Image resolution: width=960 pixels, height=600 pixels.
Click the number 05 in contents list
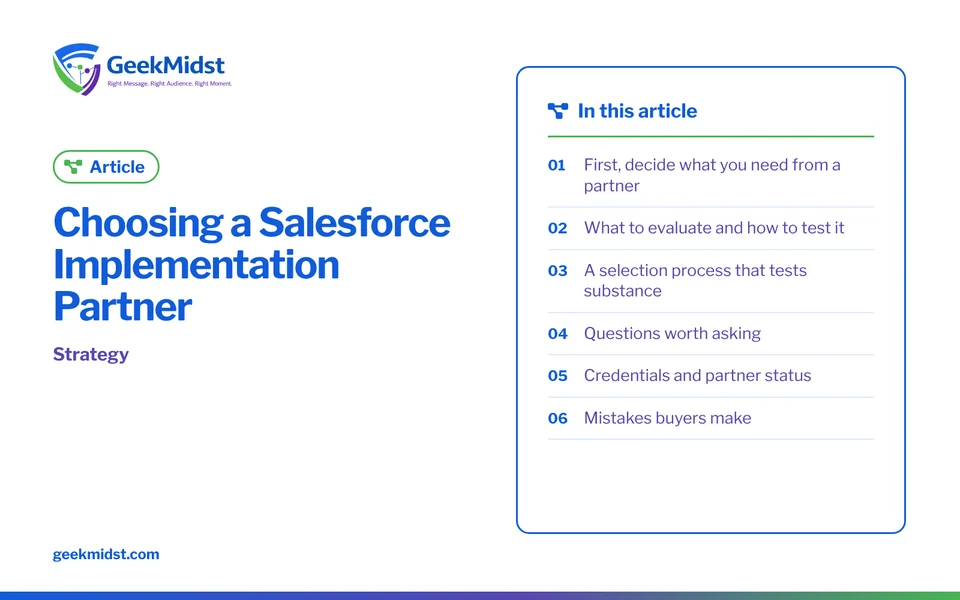[557, 376]
